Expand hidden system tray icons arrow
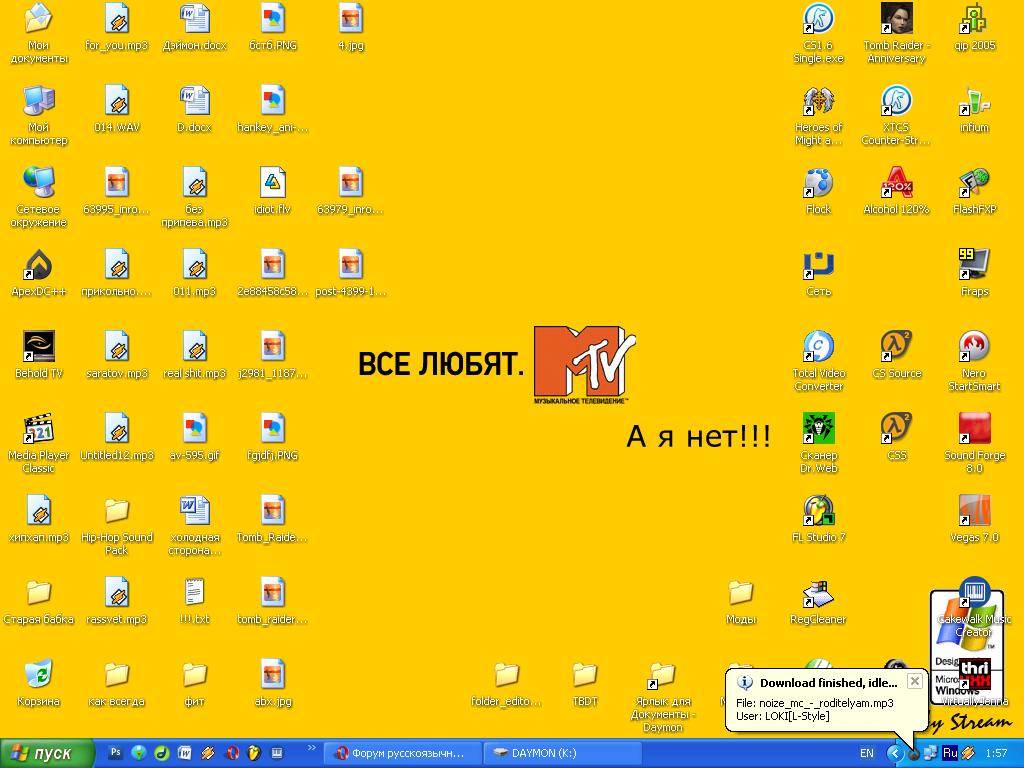 (x=894, y=754)
